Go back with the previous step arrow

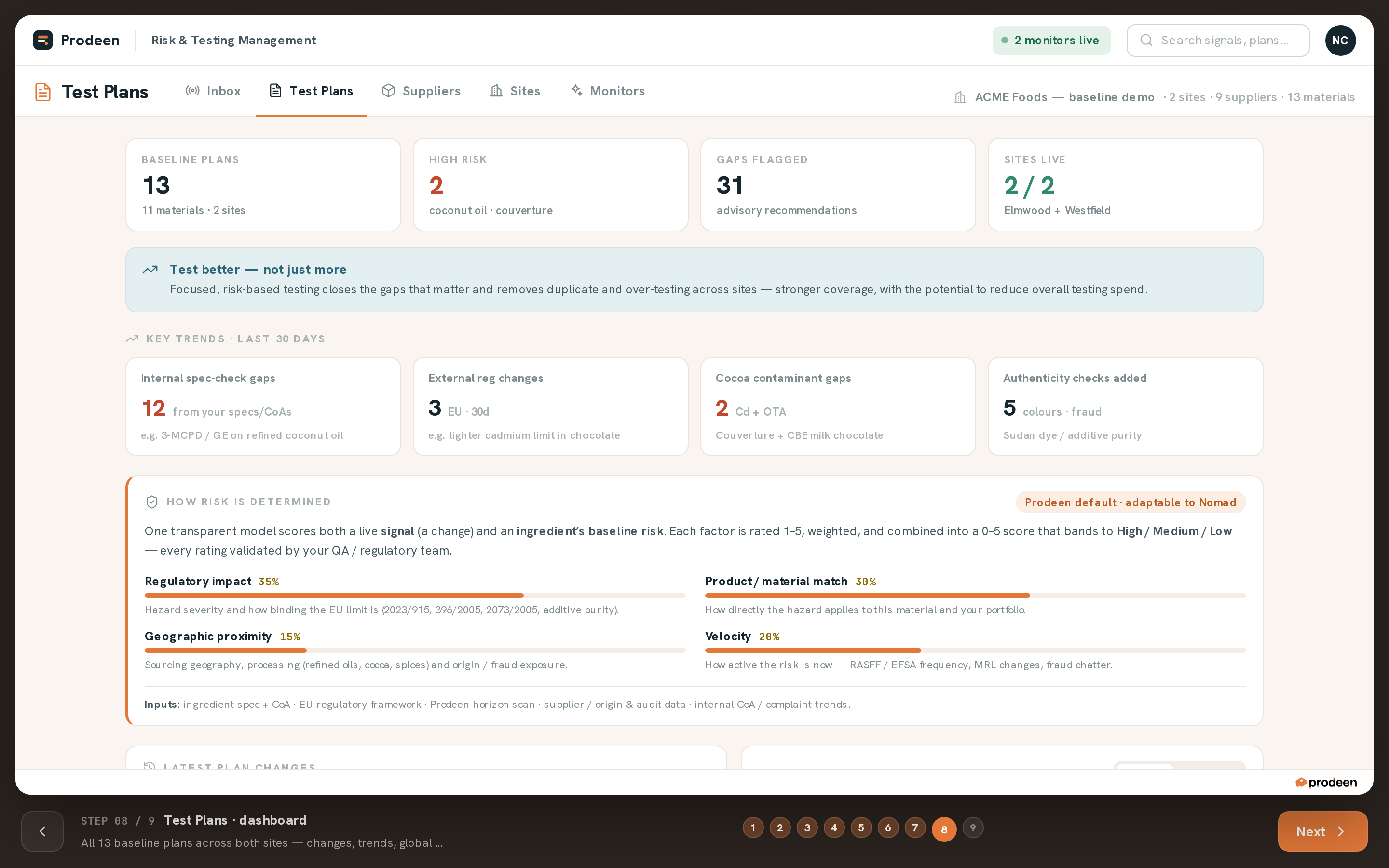click(42, 831)
